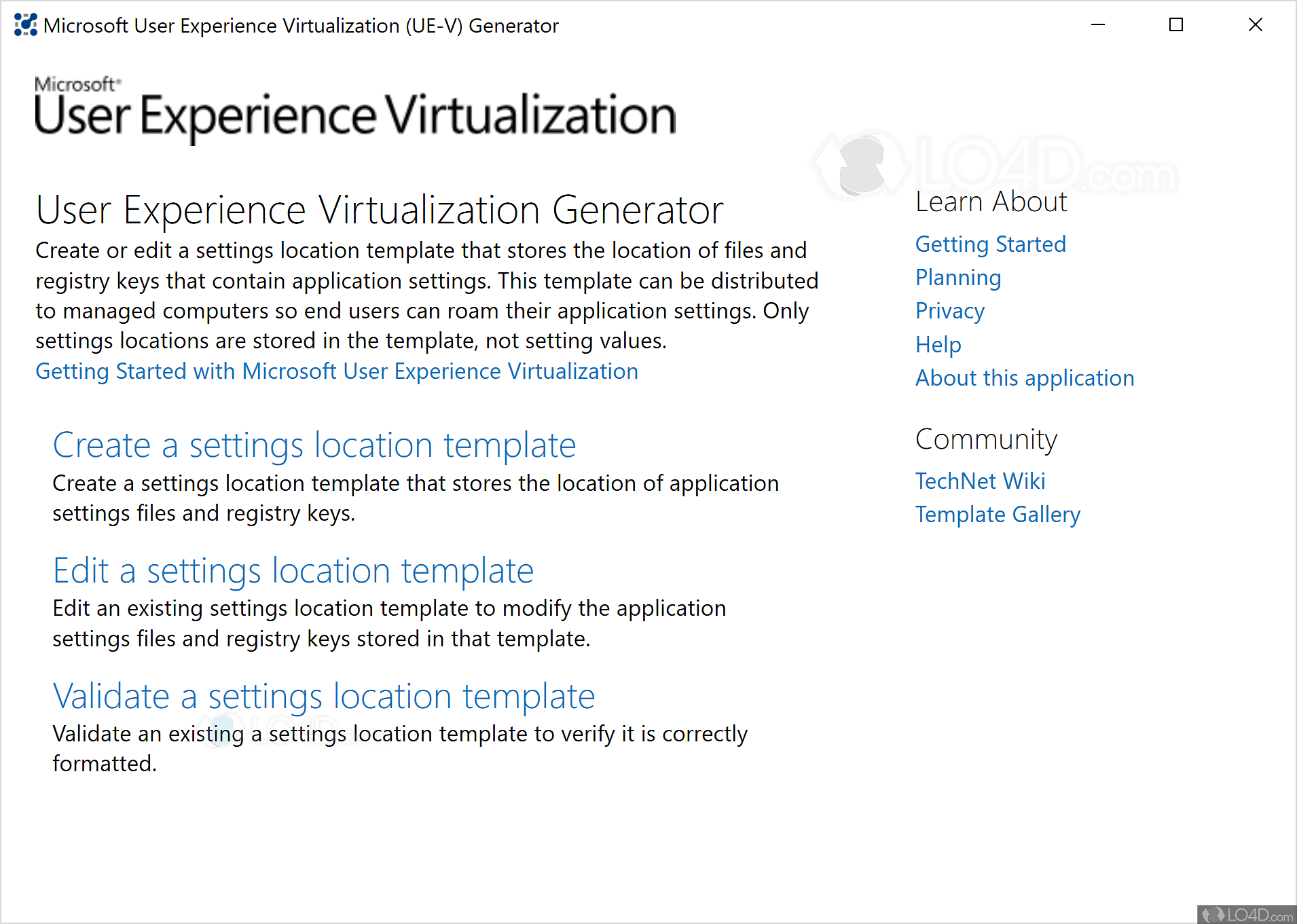Open Getting Started with Microsoft User Experience Virtualization link
This screenshot has width=1297, height=924.
pyautogui.click(x=337, y=371)
